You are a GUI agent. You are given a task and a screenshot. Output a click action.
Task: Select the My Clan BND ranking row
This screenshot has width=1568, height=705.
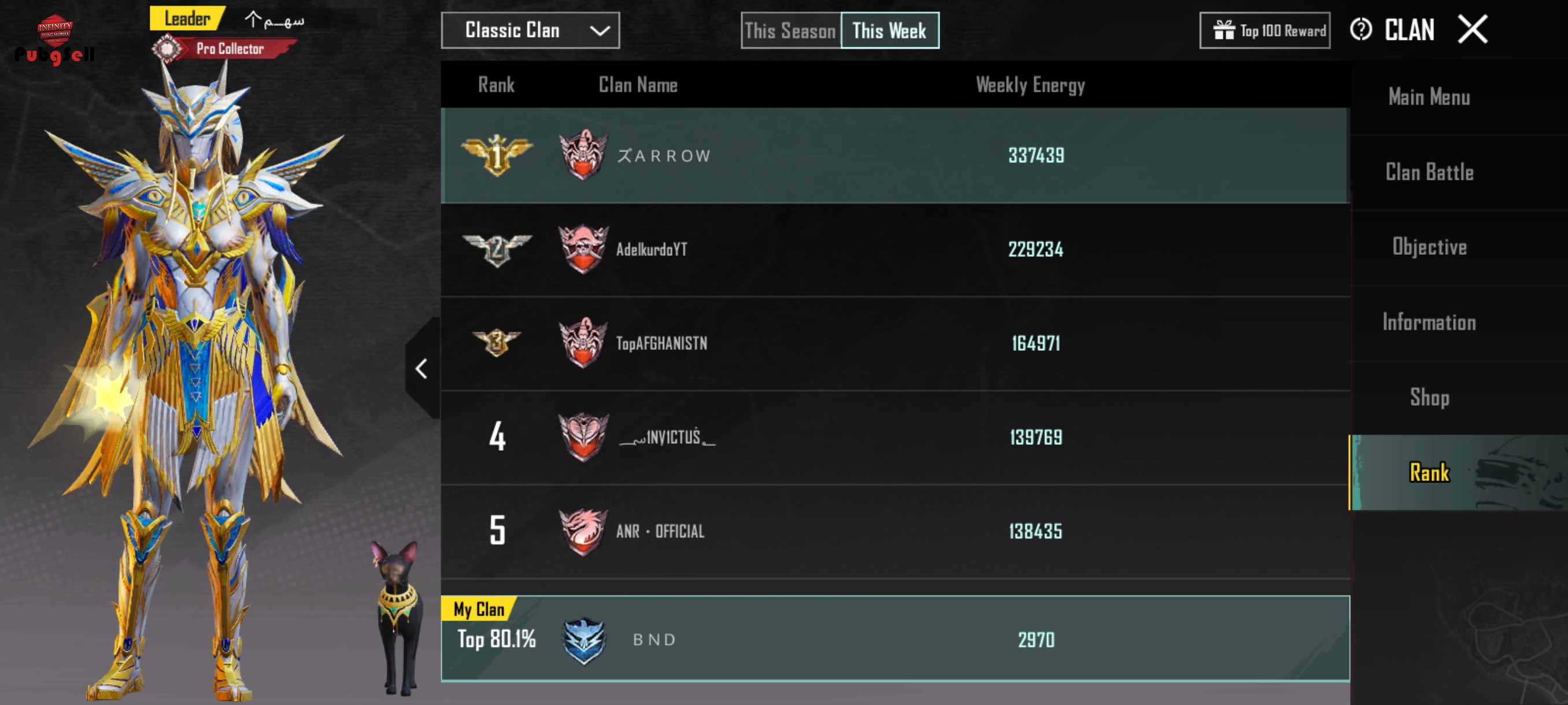pos(895,638)
